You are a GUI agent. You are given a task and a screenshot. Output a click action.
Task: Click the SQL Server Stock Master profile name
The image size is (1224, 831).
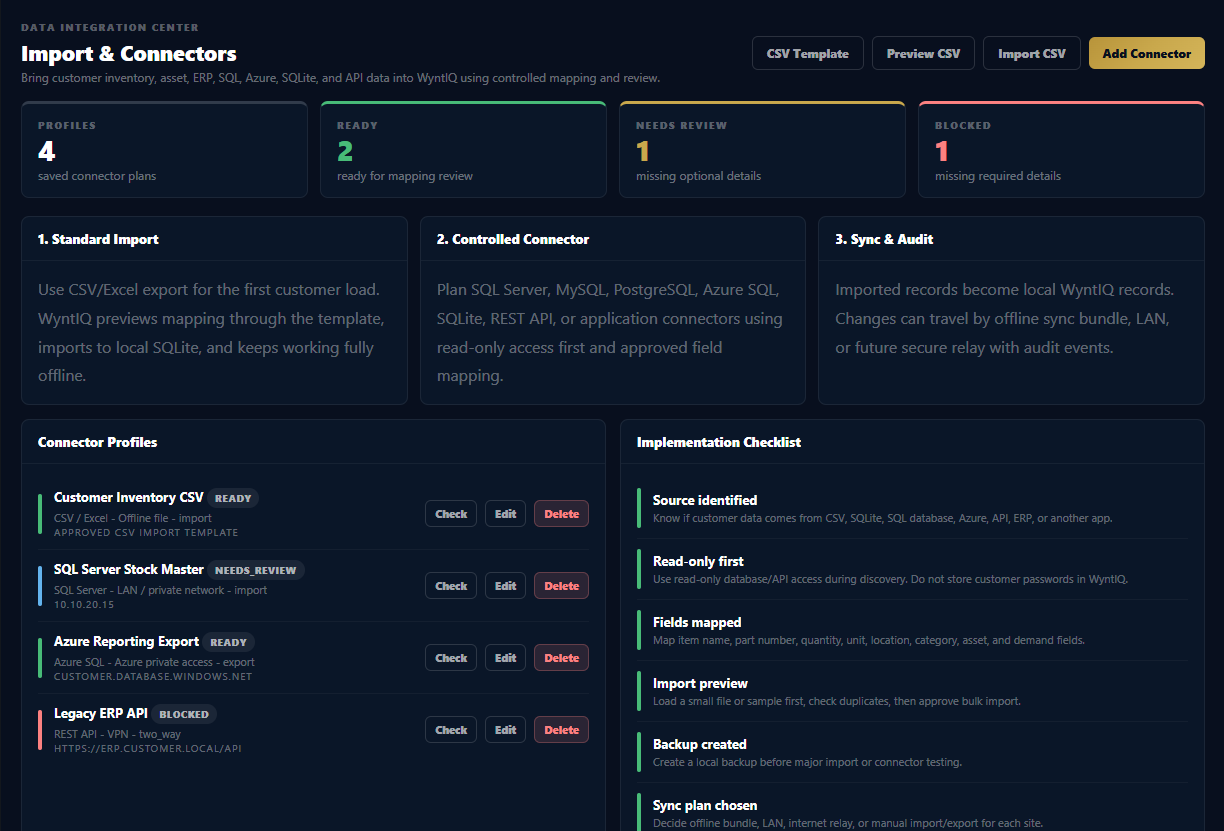(x=129, y=569)
